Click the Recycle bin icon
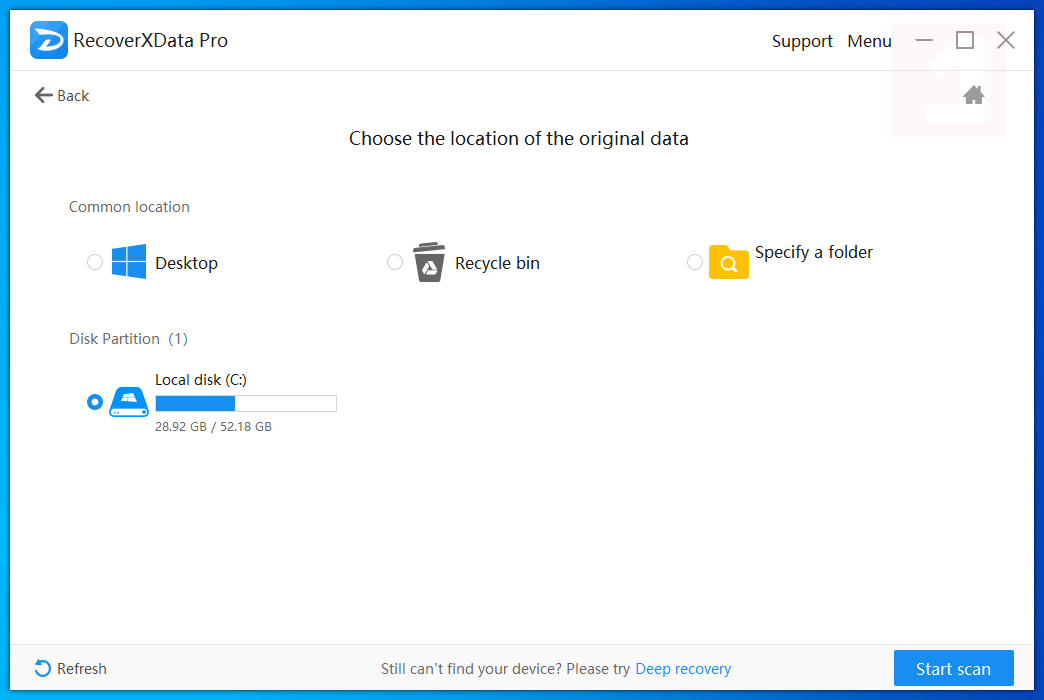Viewport: 1044px width, 700px height. click(x=429, y=262)
